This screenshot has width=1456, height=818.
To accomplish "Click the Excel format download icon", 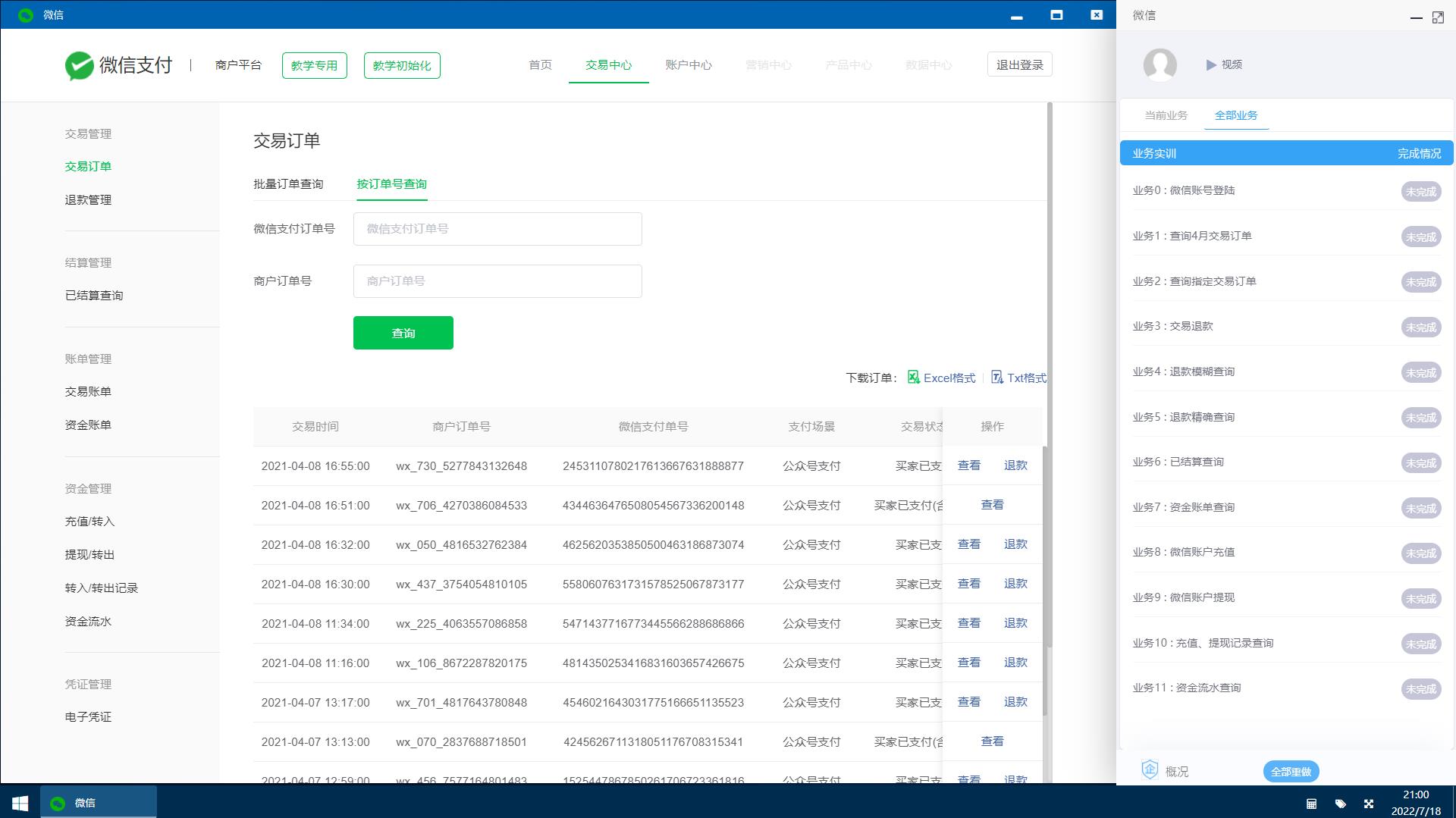I will click(x=914, y=378).
